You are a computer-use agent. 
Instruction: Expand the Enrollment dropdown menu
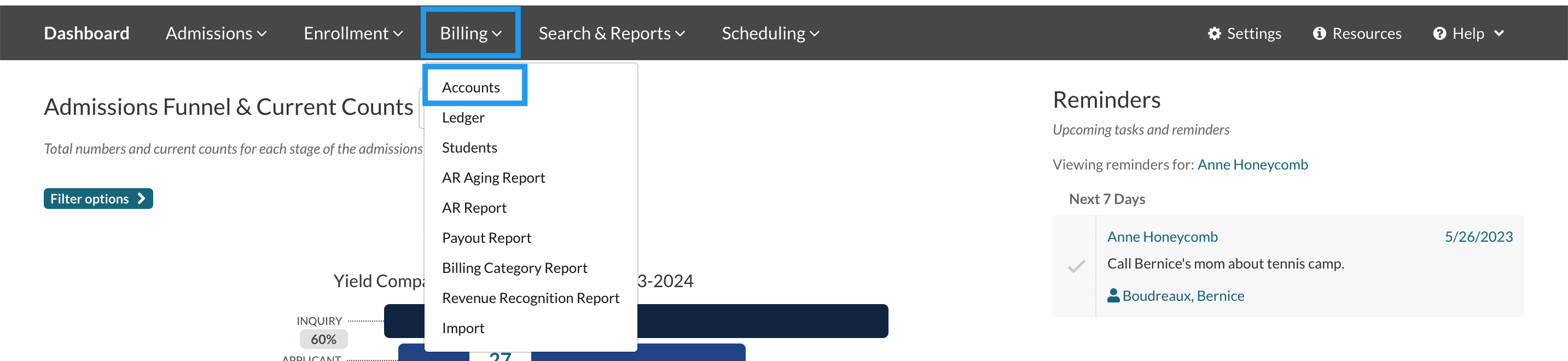tap(353, 33)
